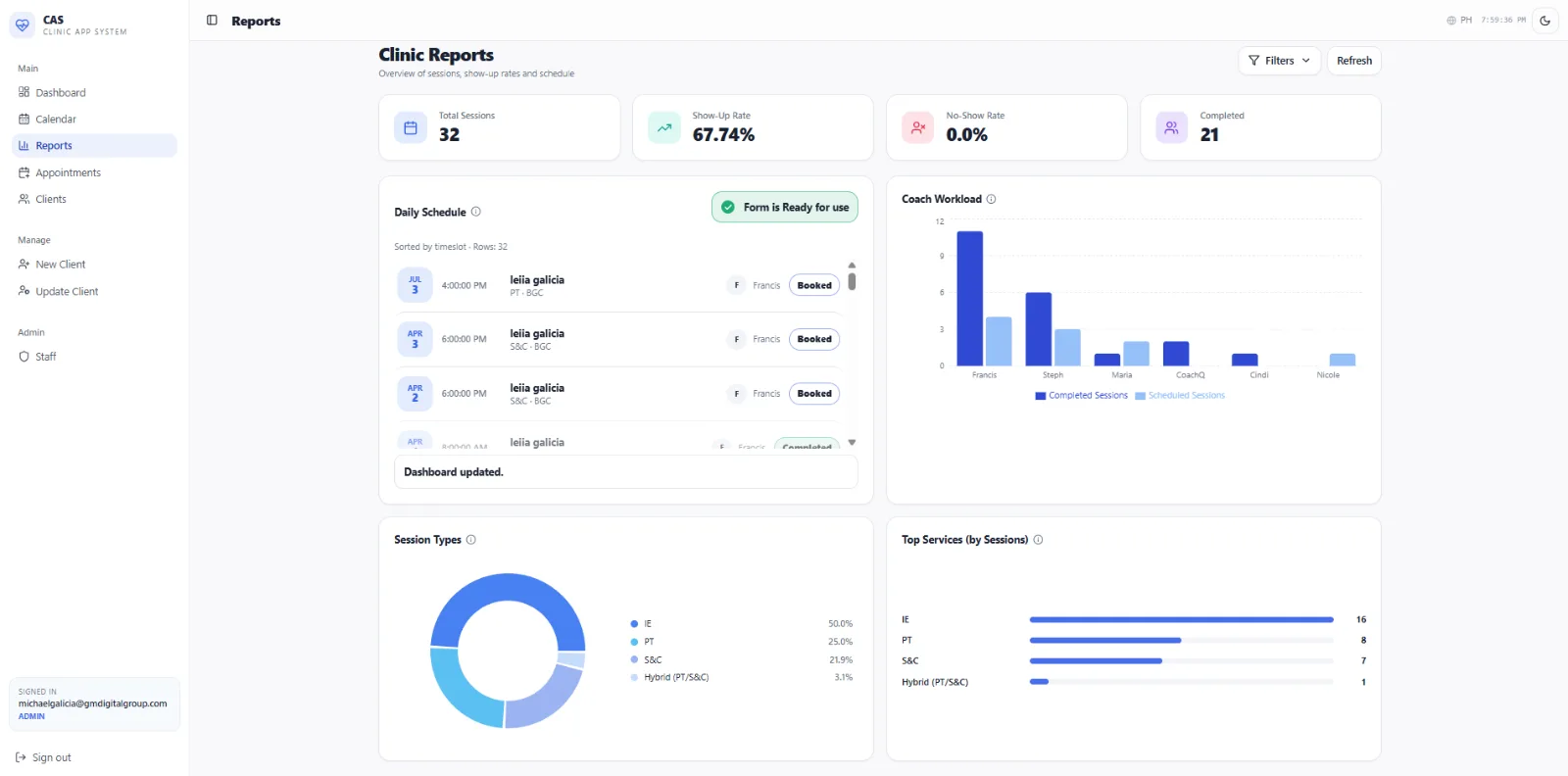Screen dimensions: 1568x776
Task: Click Session Types info icon
Action: pyautogui.click(x=471, y=540)
